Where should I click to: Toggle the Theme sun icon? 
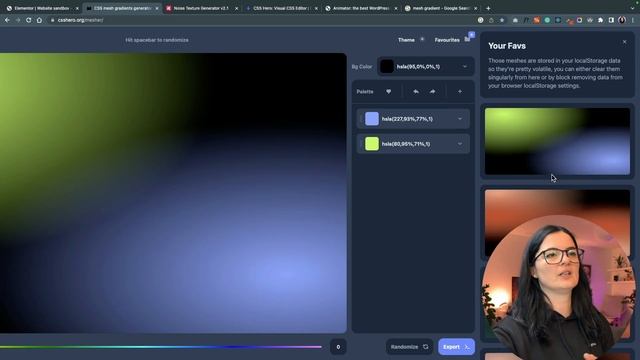[x=422, y=40]
